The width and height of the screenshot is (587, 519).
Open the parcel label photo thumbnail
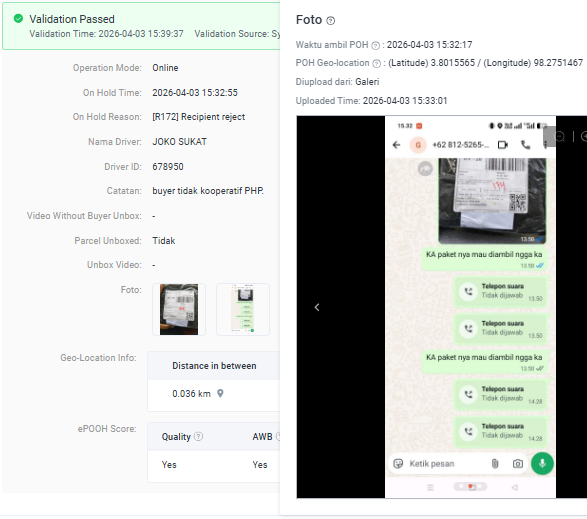click(179, 309)
